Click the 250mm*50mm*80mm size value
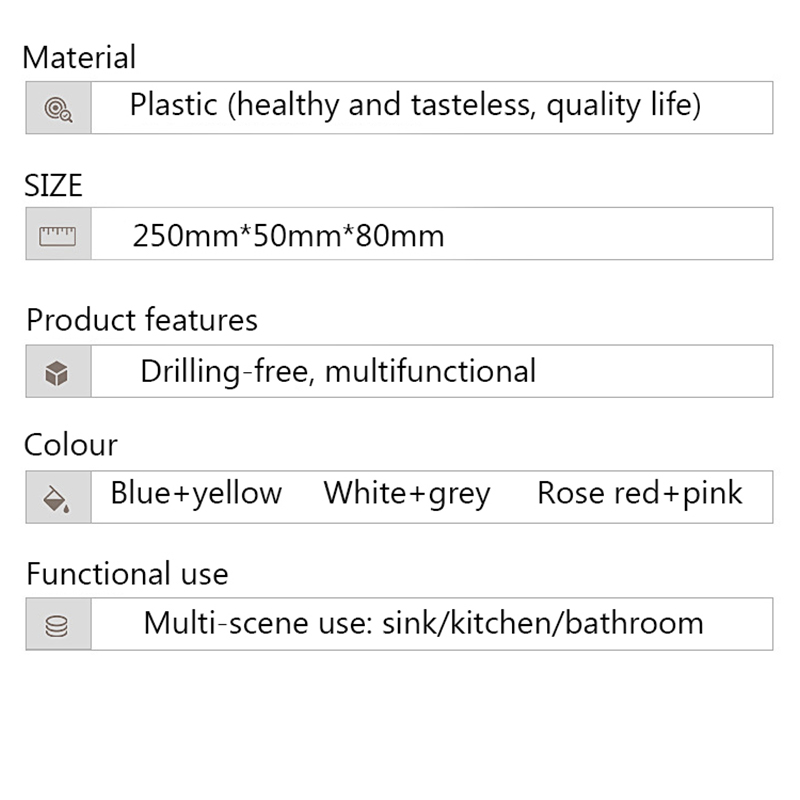Image resolution: width=800 pixels, height=800 pixels. tap(288, 236)
